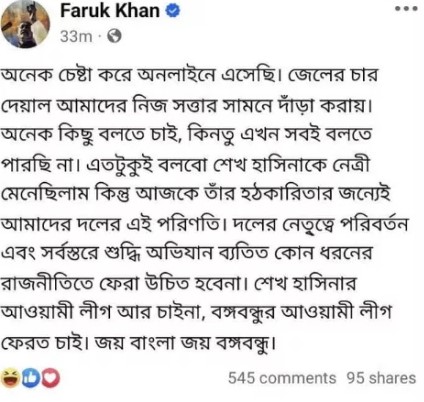The width and height of the screenshot is (424, 402).
Task: Open the 33m post timestamp
Action: click(x=76, y=36)
